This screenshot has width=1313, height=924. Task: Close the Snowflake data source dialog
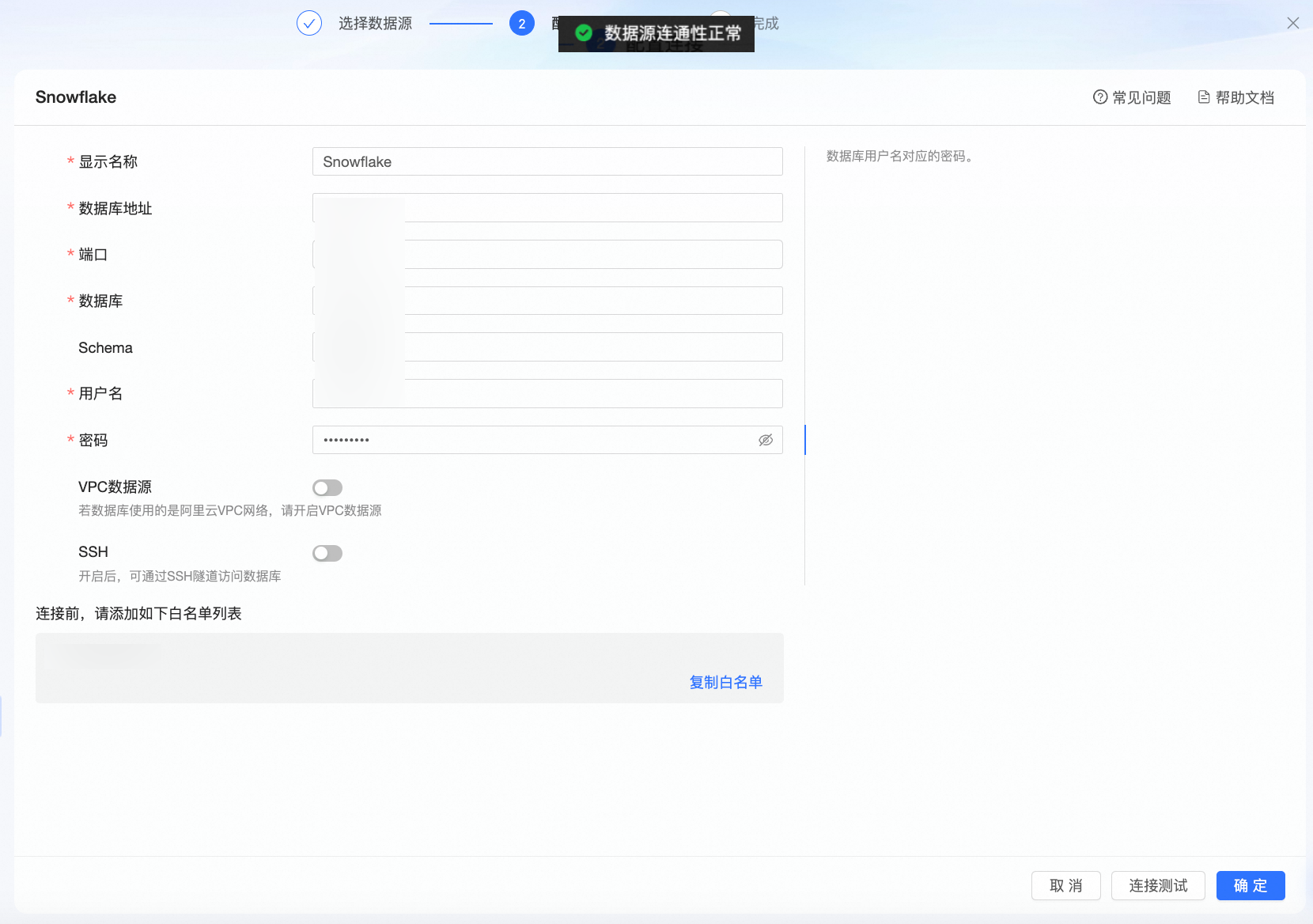(x=1293, y=23)
